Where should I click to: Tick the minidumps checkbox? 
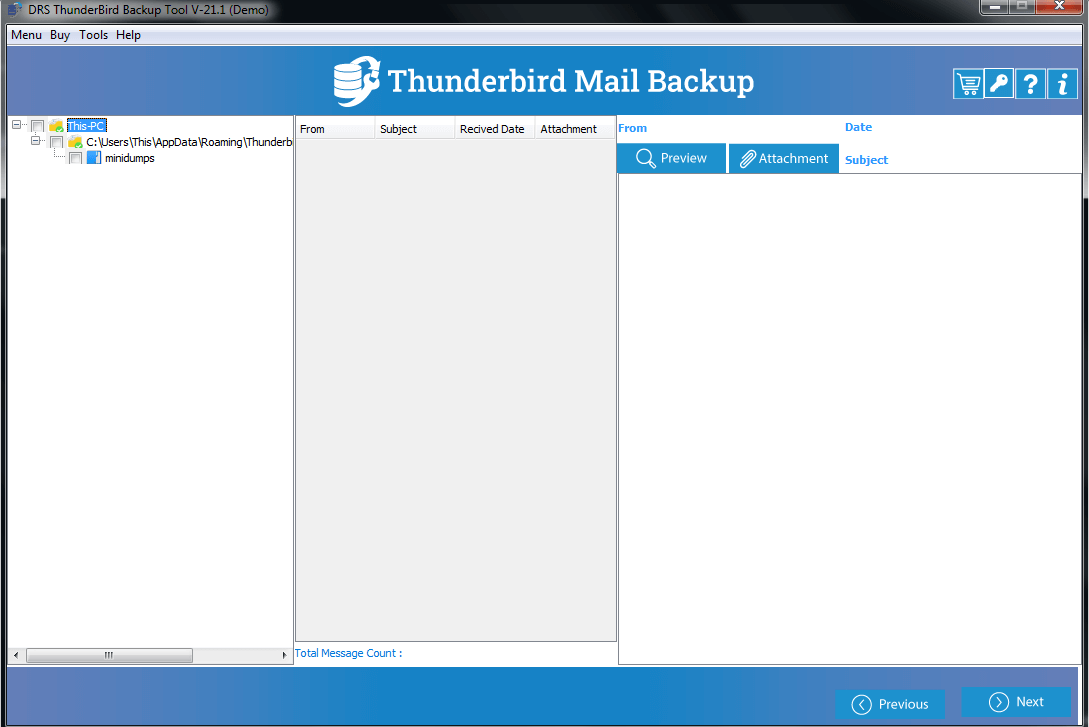click(x=76, y=158)
